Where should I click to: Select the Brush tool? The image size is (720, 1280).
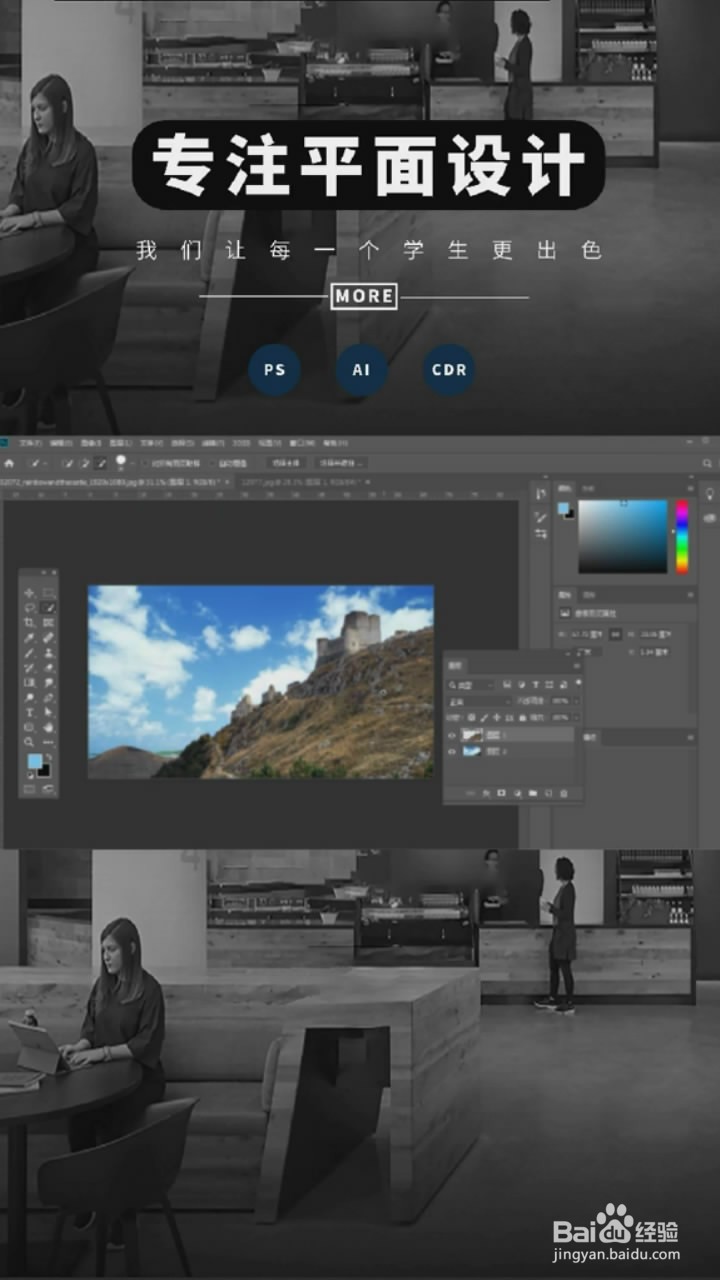(29, 653)
